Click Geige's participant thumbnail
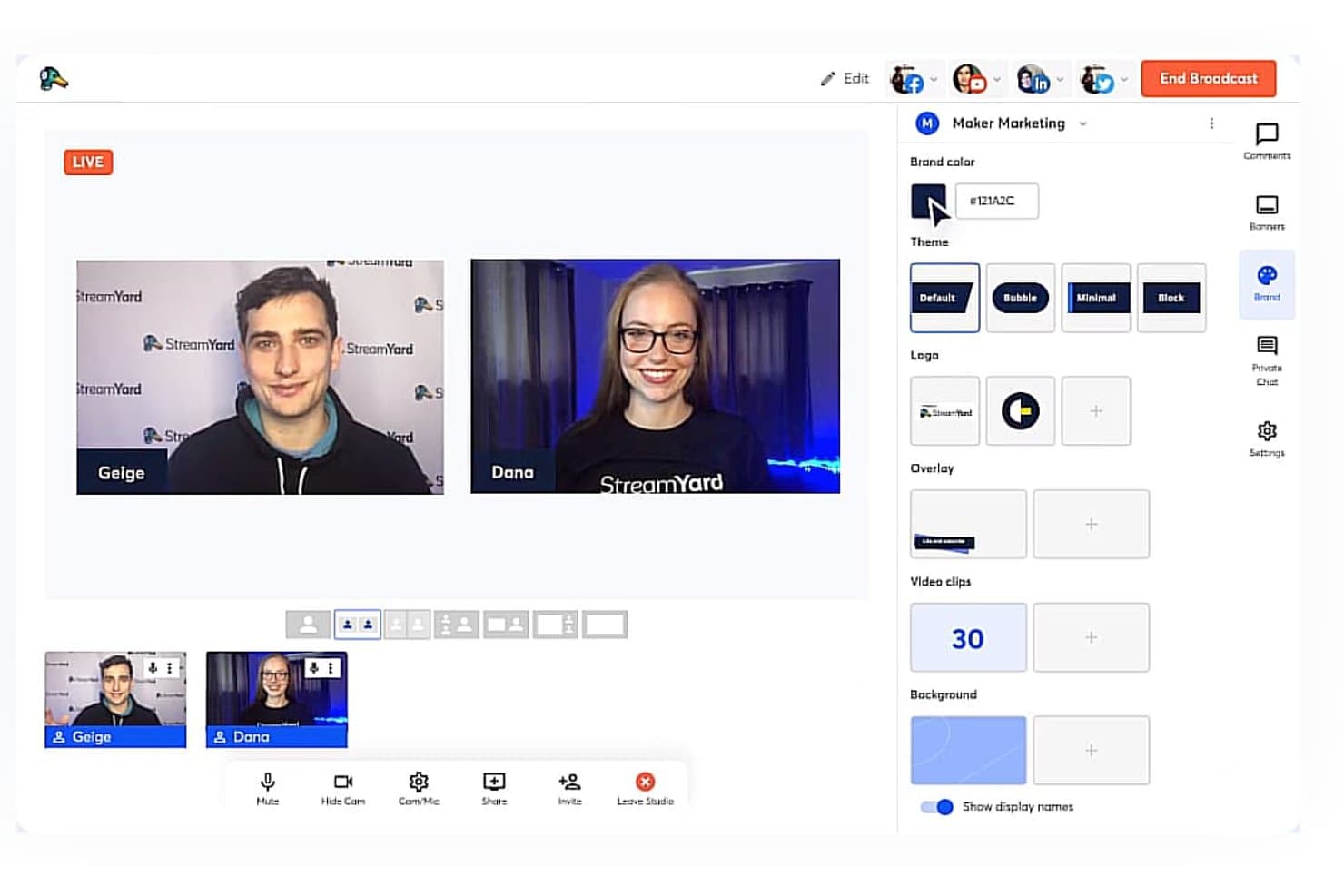The height and width of the screenshot is (896, 1344). (115, 699)
